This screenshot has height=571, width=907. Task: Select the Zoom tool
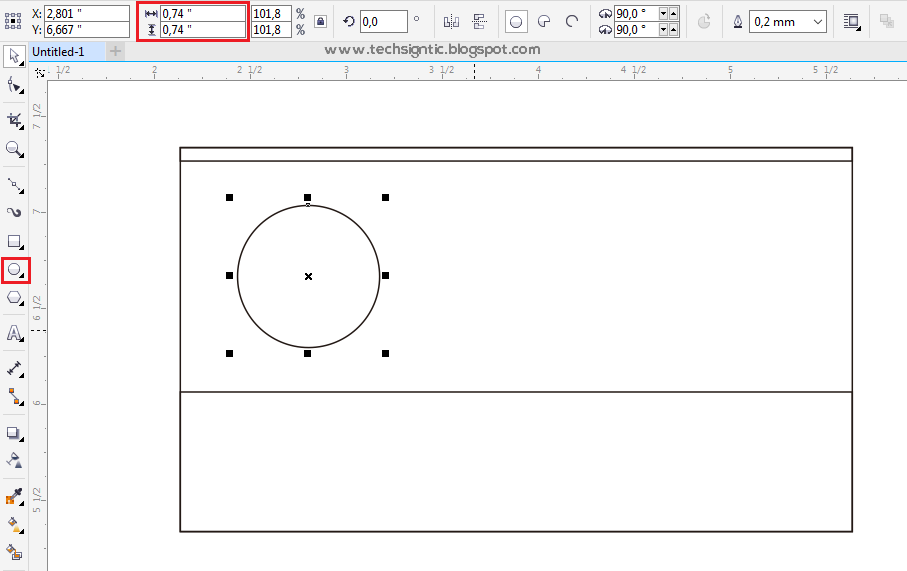click(14, 149)
